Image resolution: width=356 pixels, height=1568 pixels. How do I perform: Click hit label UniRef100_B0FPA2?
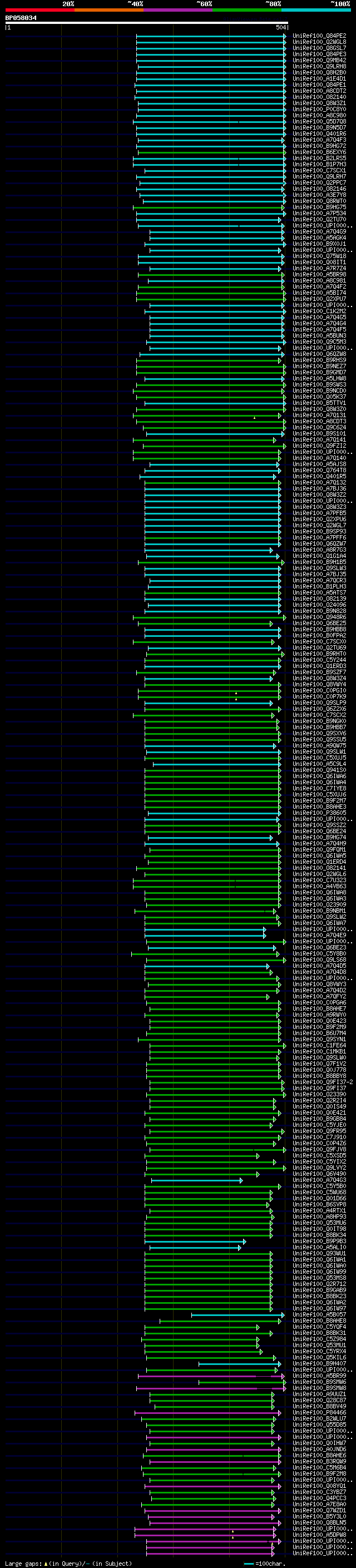(x=319, y=635)
